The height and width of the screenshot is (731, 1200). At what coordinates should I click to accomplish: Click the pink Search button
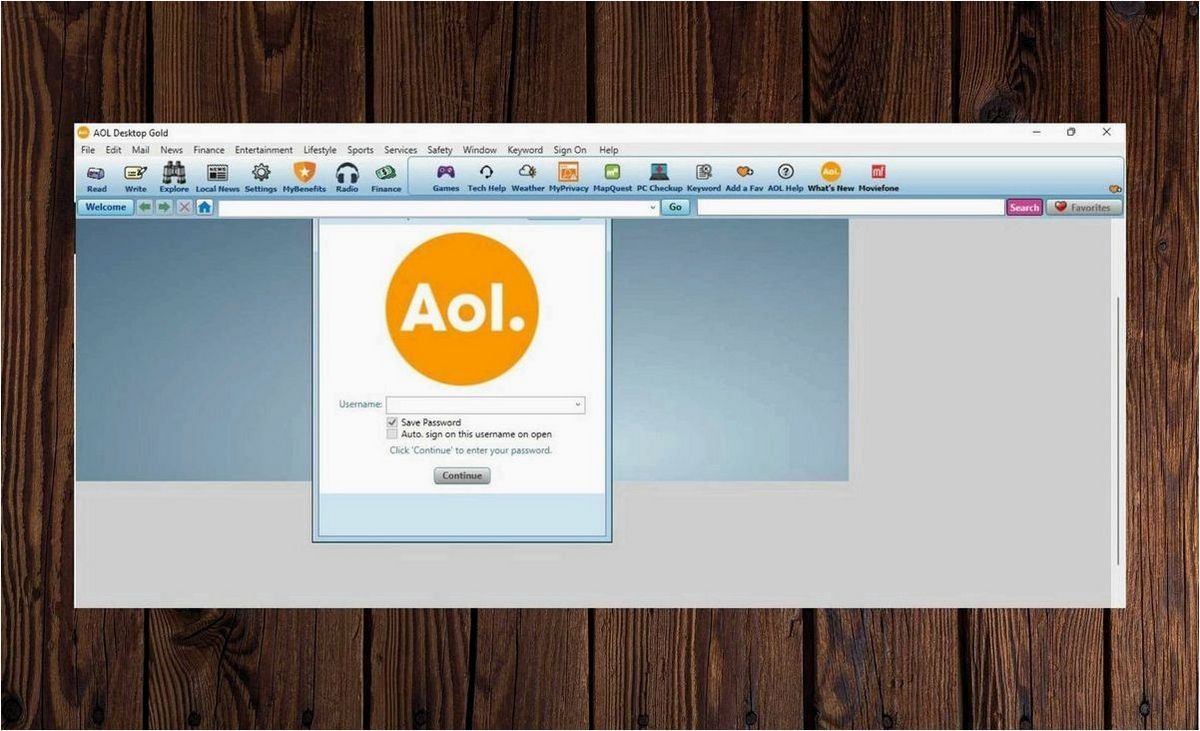[x=1024, y=207]
